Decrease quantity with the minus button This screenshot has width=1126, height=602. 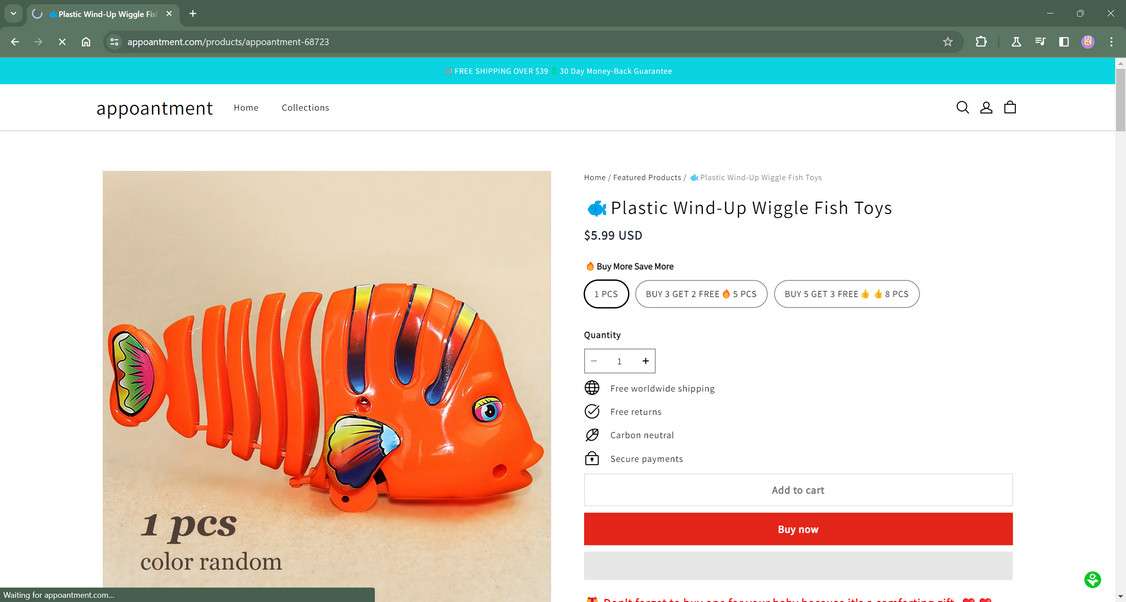pyautogui.click(x=594, y=361)
